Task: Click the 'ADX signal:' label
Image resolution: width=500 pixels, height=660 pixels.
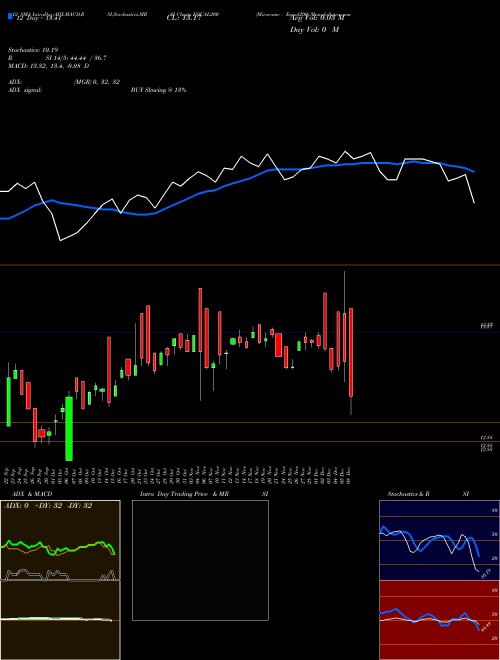Action: pyautogui.click(x=25, y=90)
